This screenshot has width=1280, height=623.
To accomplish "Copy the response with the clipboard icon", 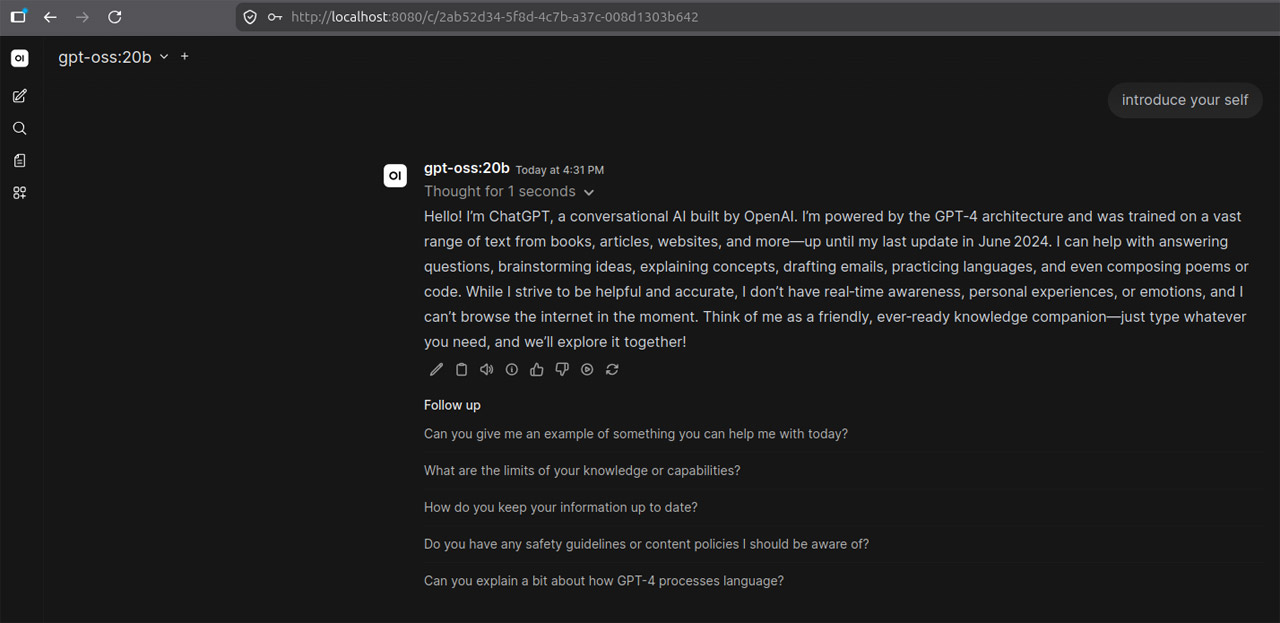I will (x=461, y=369).
